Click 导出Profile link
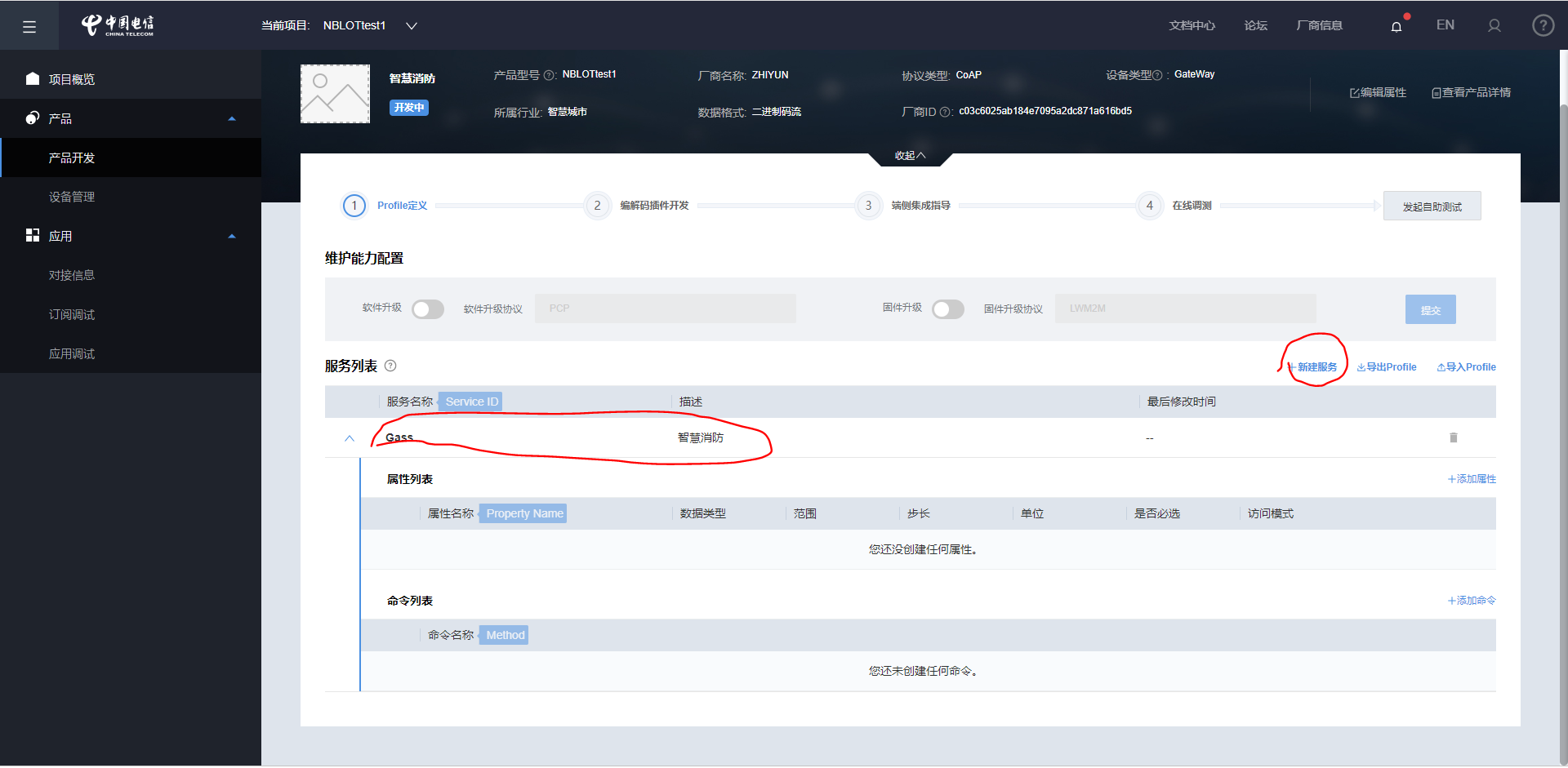This screenshot has height=768, width=1568. [1387, 367]
